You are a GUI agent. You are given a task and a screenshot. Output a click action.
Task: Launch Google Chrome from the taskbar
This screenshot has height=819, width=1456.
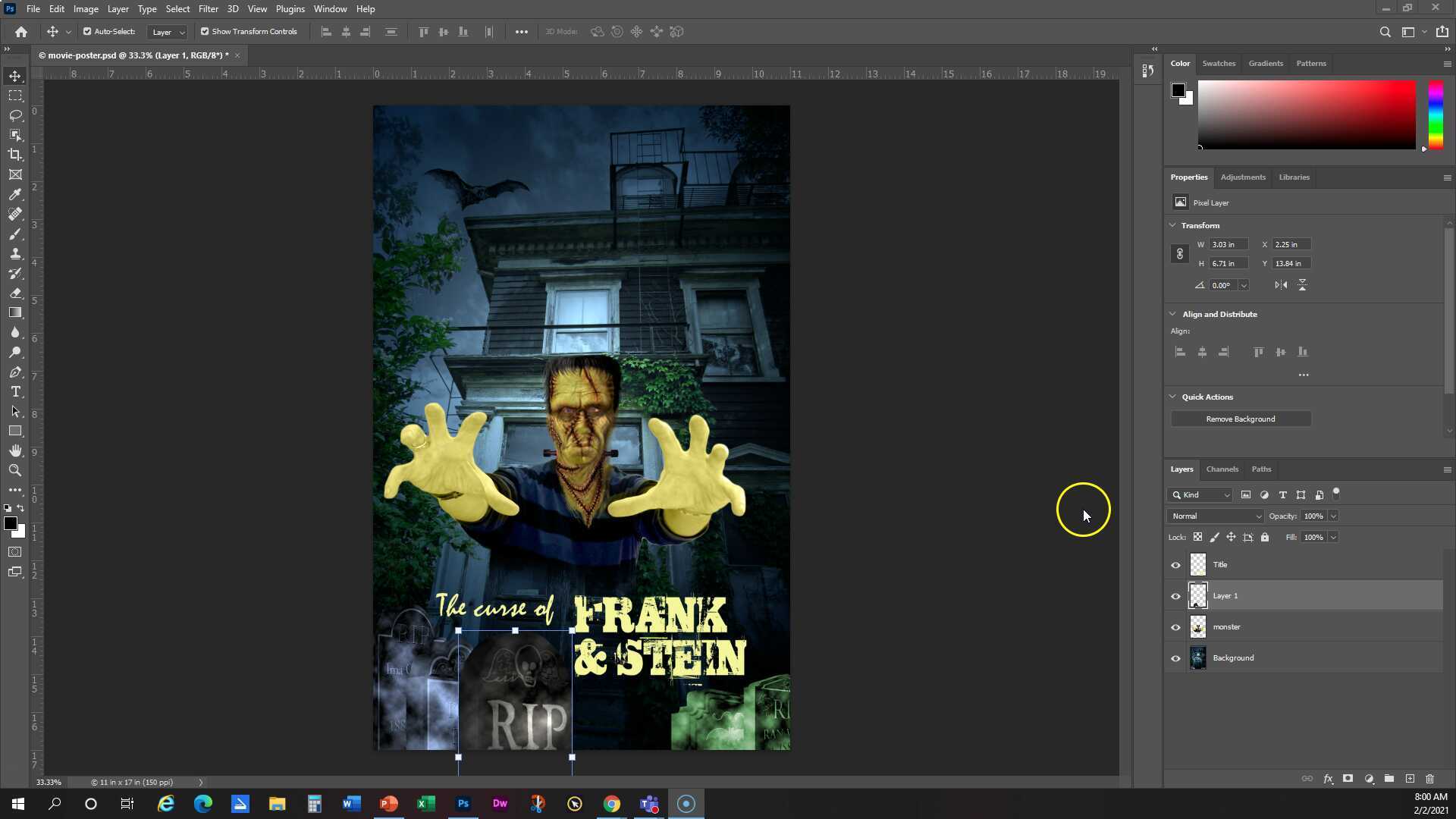tap(611, 804)
